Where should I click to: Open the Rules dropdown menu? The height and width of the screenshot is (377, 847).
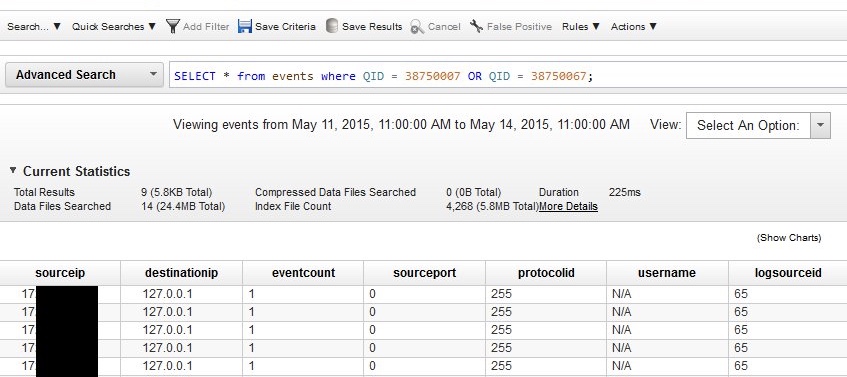point(581,26)
